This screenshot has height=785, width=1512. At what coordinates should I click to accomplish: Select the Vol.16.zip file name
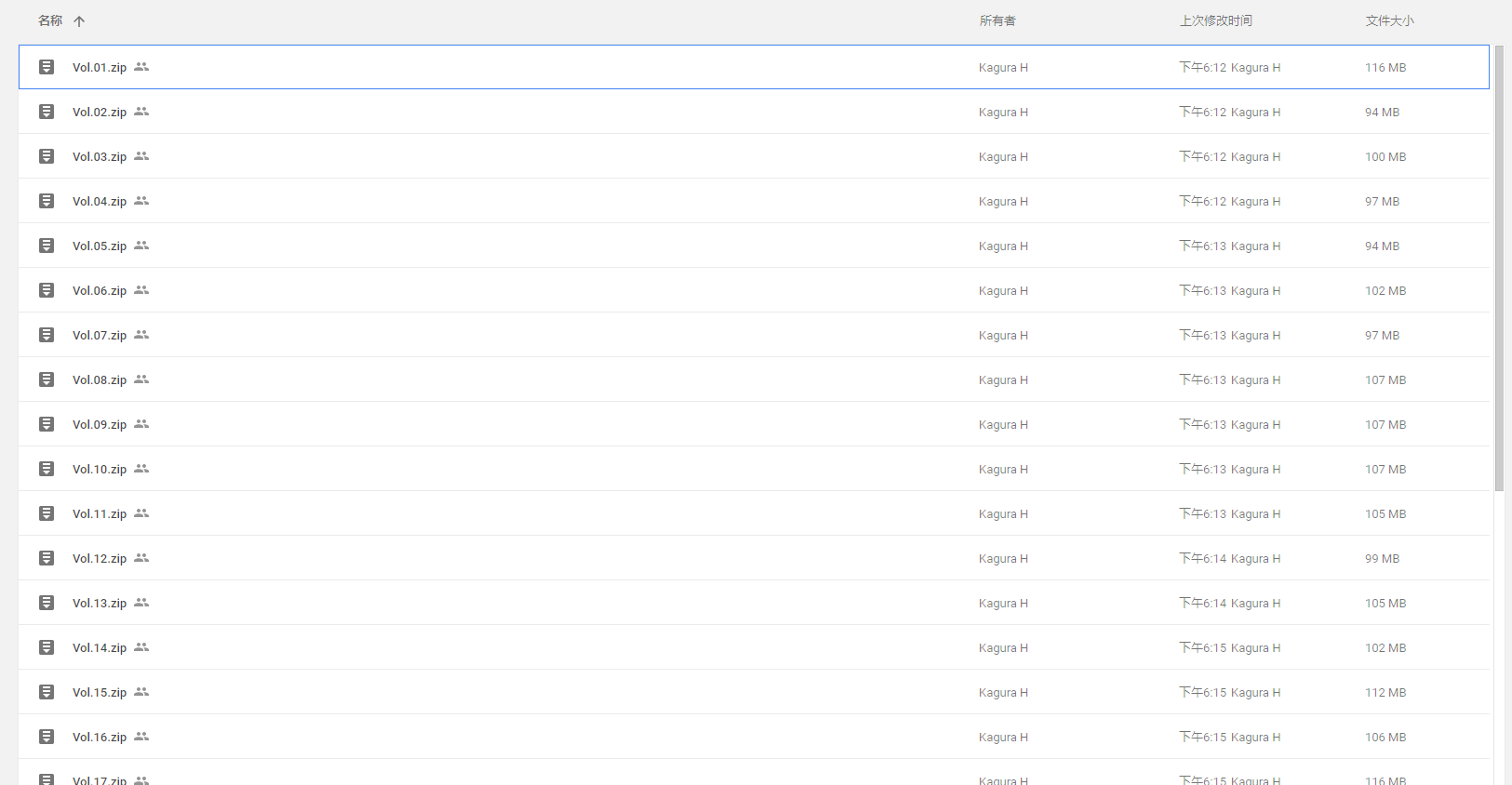coord(100,737)
